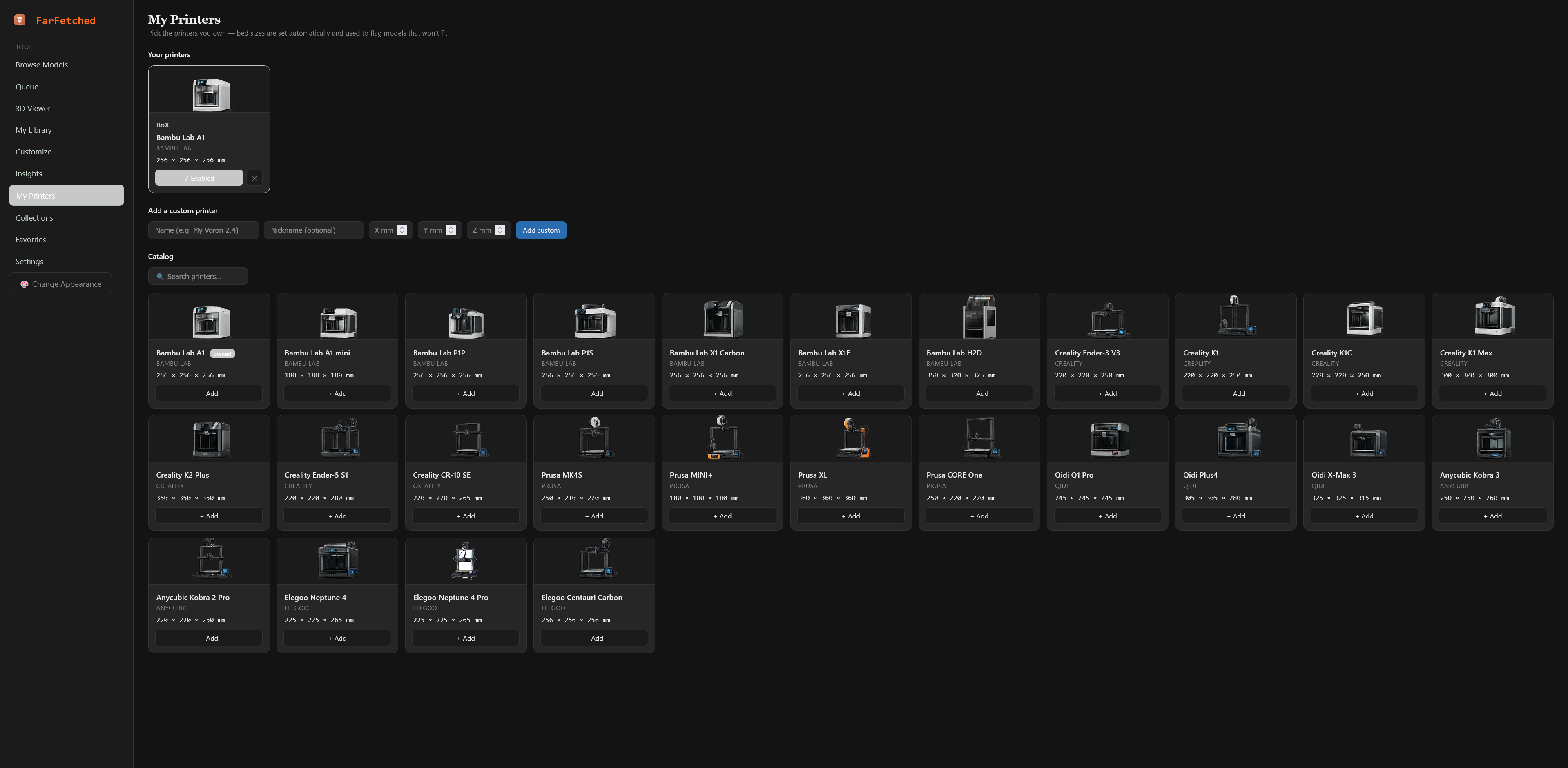Image resolution: width=1568 pixels, height=768 pixels.
Task: Click the Creality K1 printer image
Action: (x=1236, y=316)
